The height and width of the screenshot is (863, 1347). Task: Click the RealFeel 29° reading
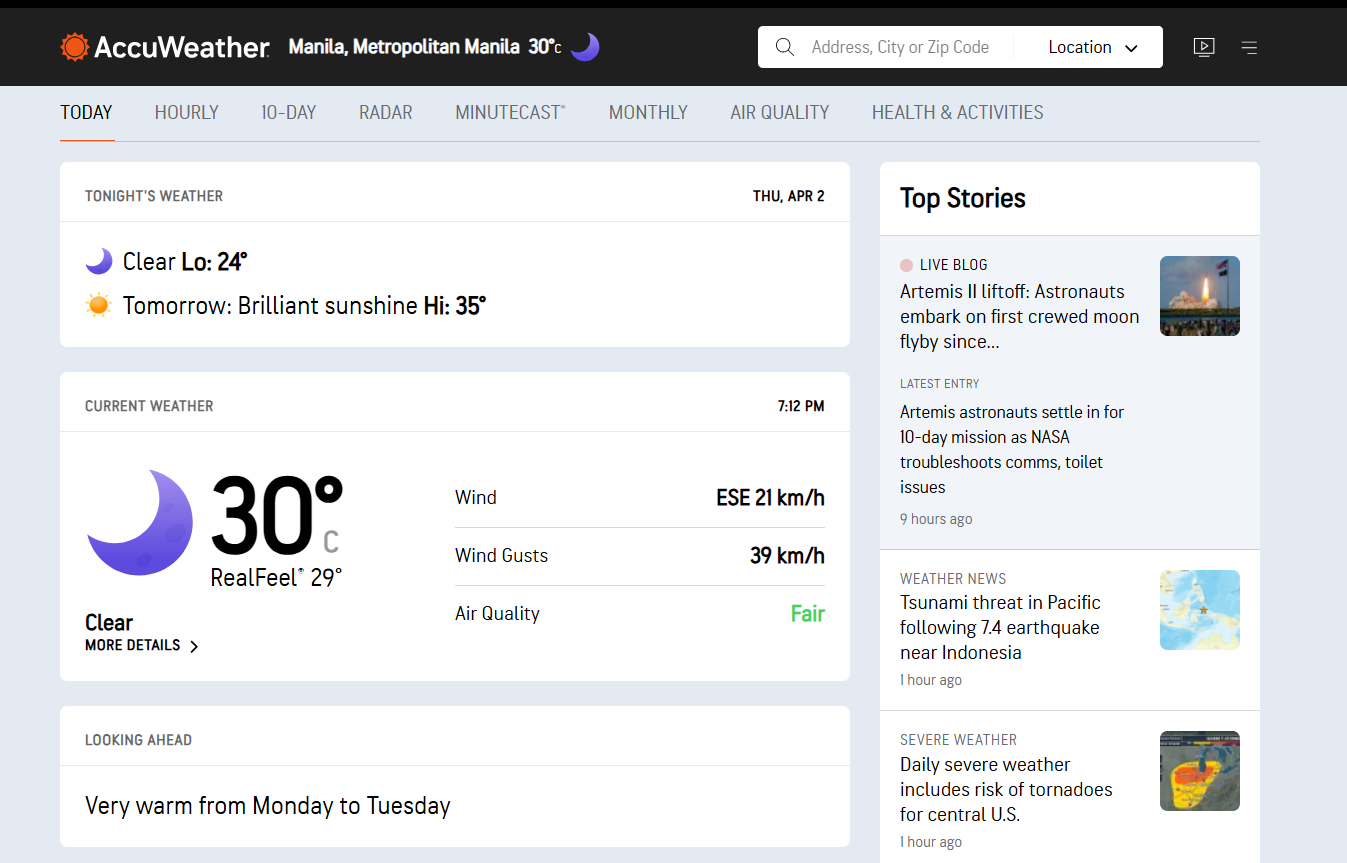(276, 577)
